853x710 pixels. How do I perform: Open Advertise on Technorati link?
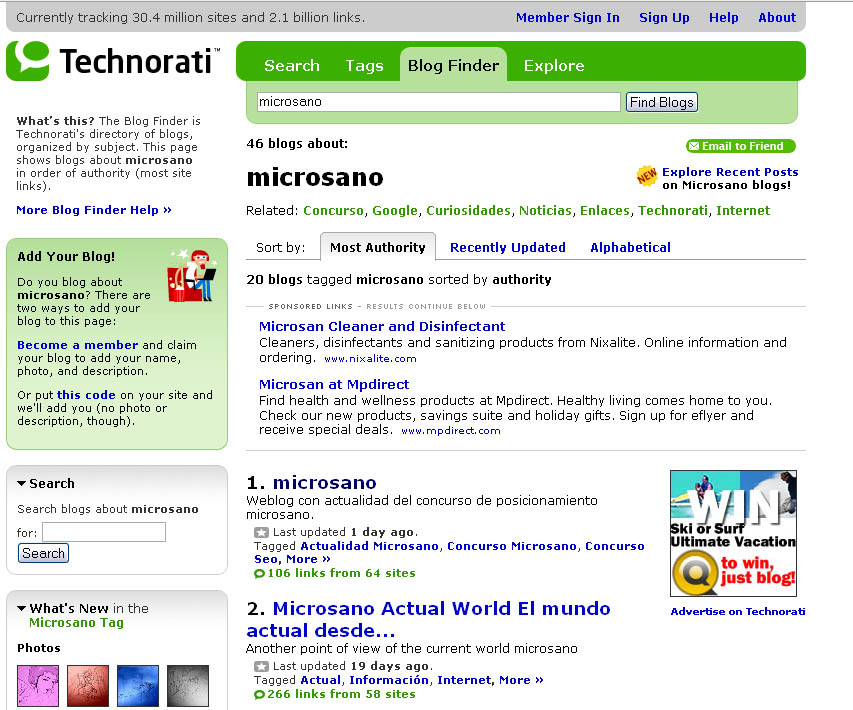tap(738, 612)
